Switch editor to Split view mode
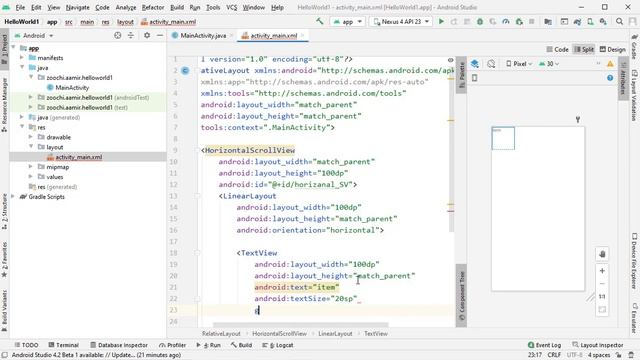The width and height of the screenshot is (640, 360). (584, 49)
